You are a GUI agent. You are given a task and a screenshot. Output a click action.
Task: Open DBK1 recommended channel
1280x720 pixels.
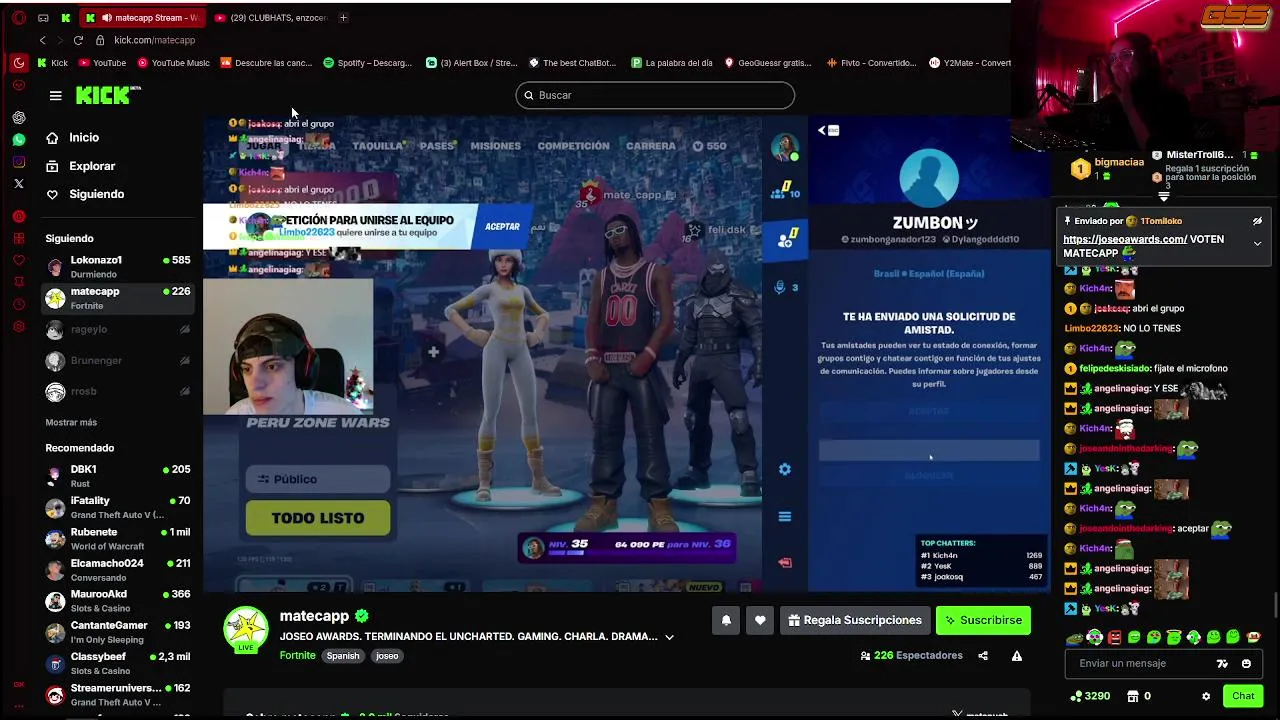coord(117,476)
